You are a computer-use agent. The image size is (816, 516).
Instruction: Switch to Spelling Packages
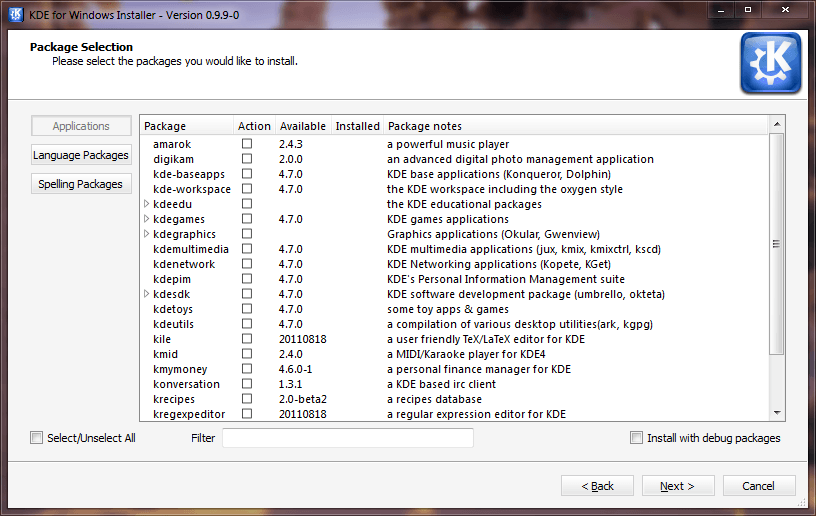[x=81, y=184]
